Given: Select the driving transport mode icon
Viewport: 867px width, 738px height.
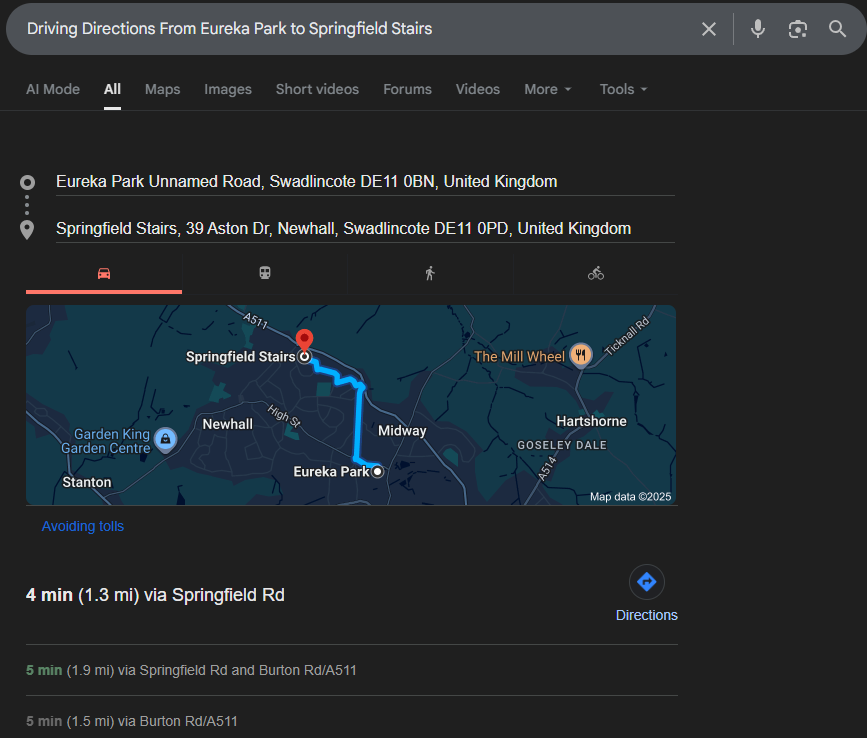Looking at the screenshot, I should (103, 272).
